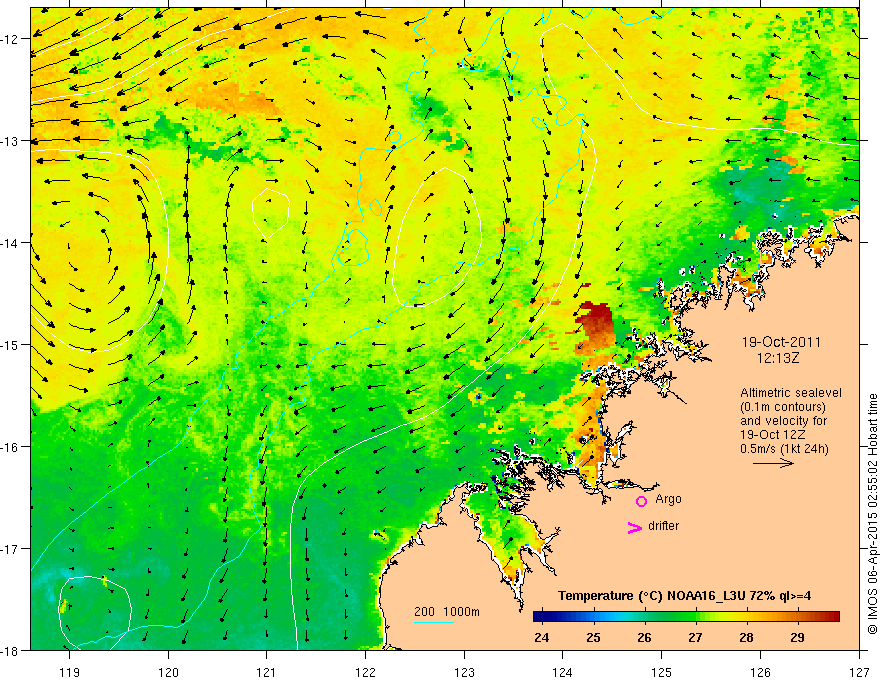This screenshot has width=880, height=680.
Task: Click the longitude label '121'
Action: pyautogui.click(x=267, y=672)
